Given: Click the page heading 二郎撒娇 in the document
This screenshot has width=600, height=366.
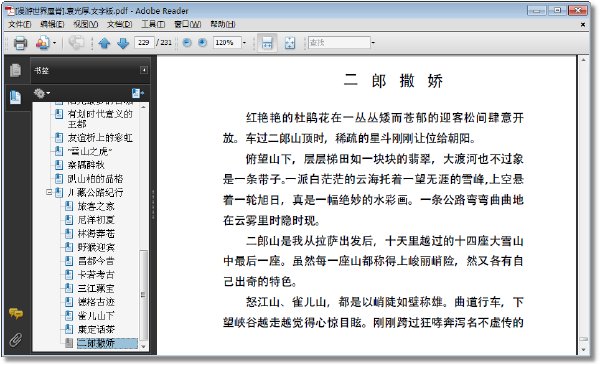Looking at the screenshot, I should tap(393, 81).
